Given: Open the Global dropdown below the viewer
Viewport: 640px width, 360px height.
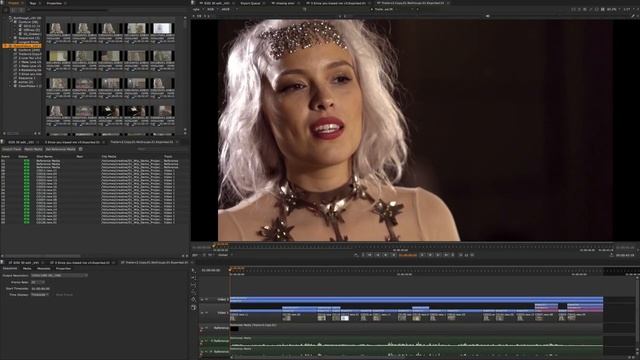Looking at the screenshot, I should [224, 255].
